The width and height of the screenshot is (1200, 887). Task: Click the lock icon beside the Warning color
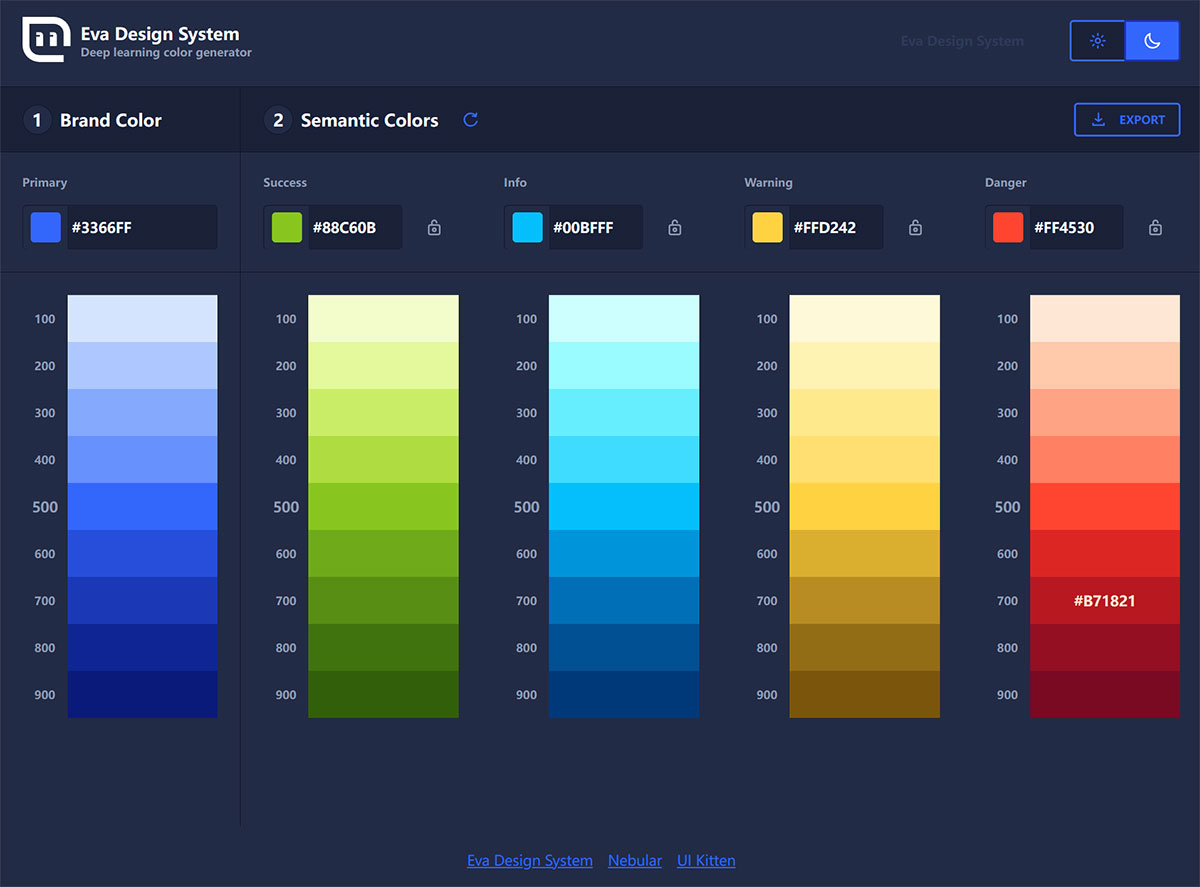[x=915, y=227]
